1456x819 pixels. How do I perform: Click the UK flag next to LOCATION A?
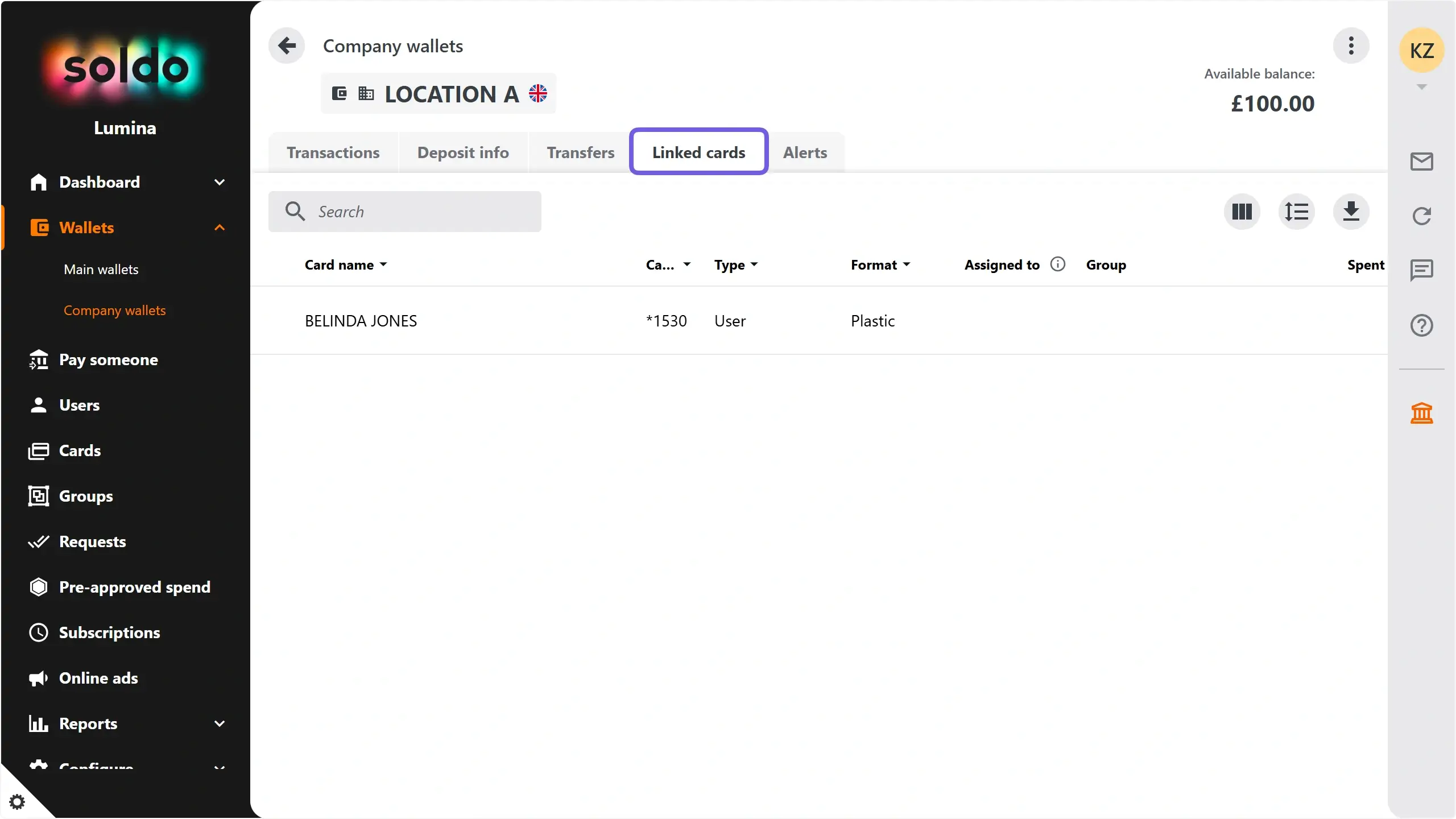(x=537, y=93)
